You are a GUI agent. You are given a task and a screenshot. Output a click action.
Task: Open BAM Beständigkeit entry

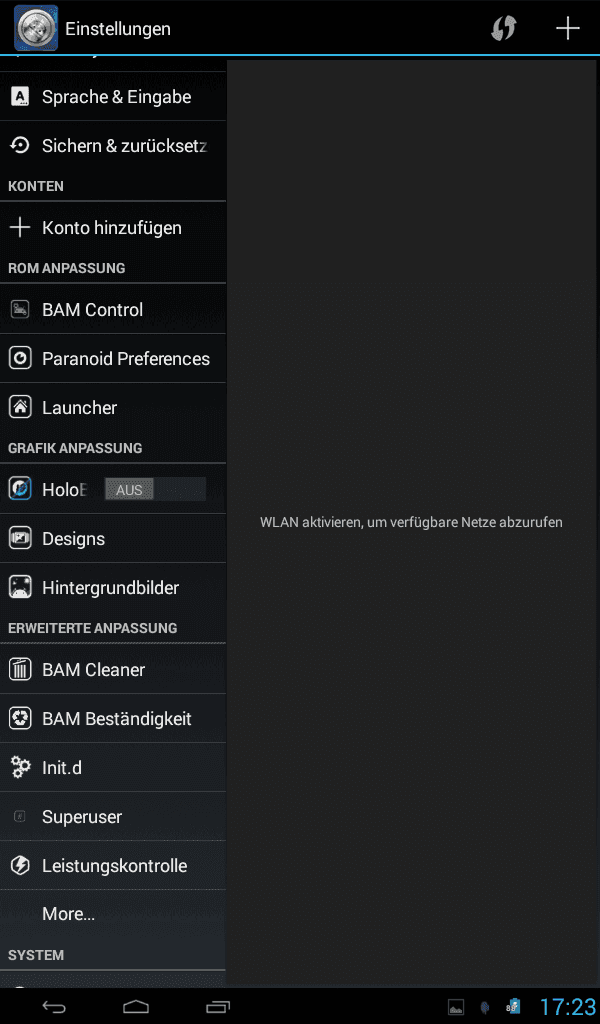click(x=113, y=718)
